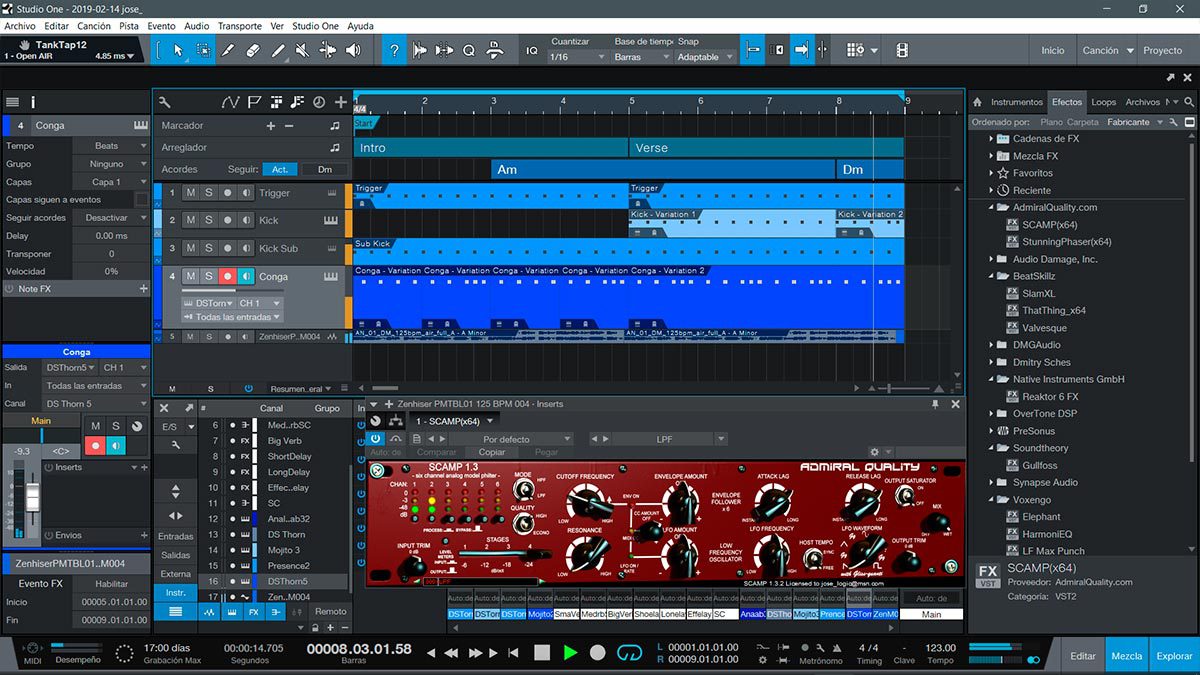The width and height of the screenshot is (1200, 675).
Task: Click the Record button in transport
Action: tap(598, 653)
